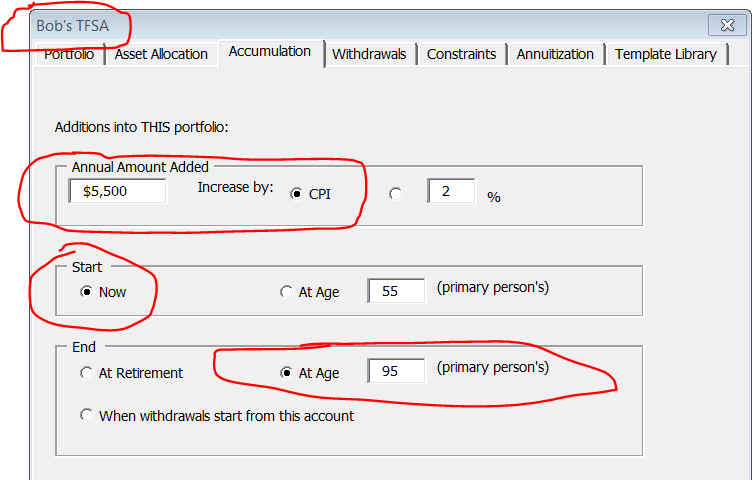This screenshot has width=755, height=480.
Task: Choose End At Age radio button
Action: pyautogui.click(x=286, y=373)
